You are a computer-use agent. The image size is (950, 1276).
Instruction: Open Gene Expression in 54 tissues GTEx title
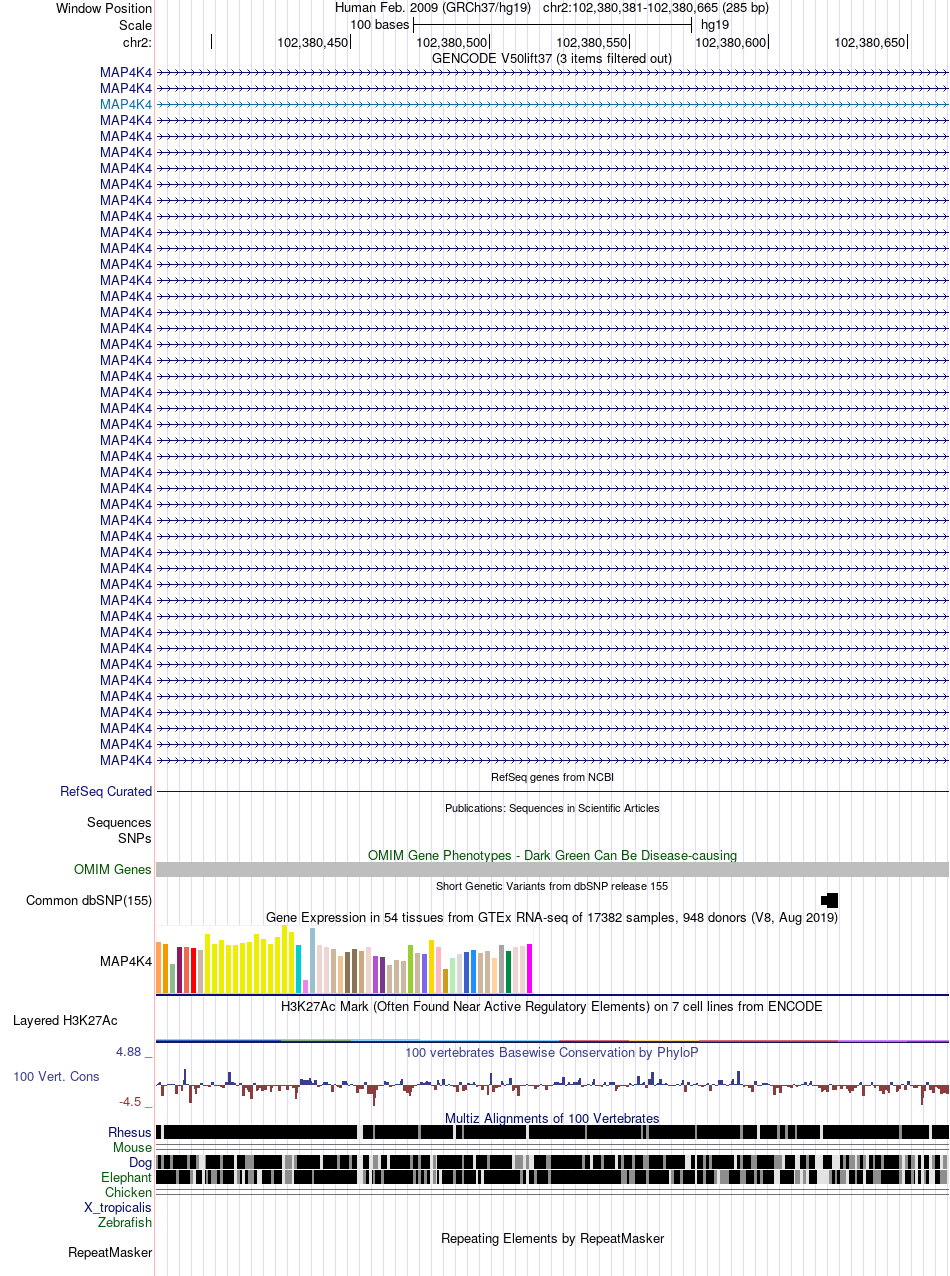tap(552, 917)
